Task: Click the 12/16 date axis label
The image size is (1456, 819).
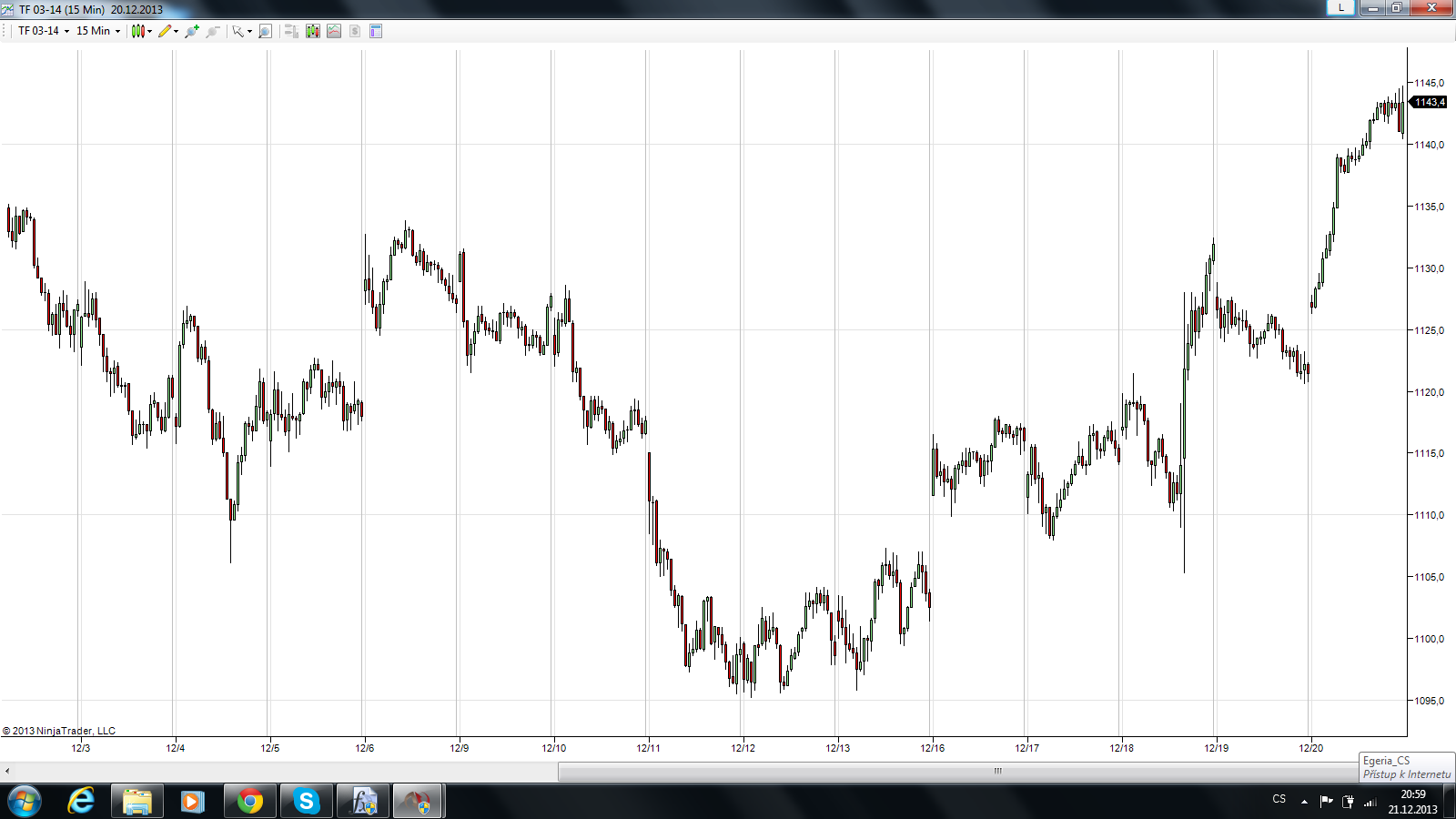Action: click(933, 748)
